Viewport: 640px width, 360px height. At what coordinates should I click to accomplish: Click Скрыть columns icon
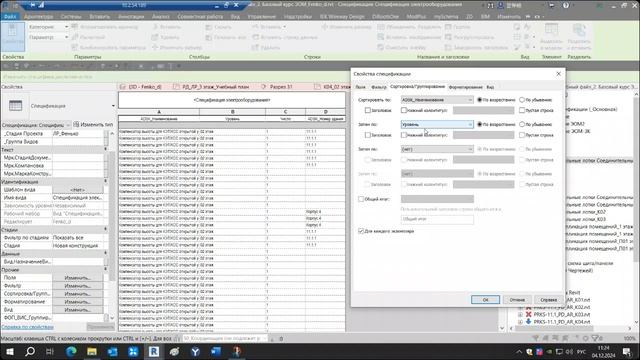point(209,27)
